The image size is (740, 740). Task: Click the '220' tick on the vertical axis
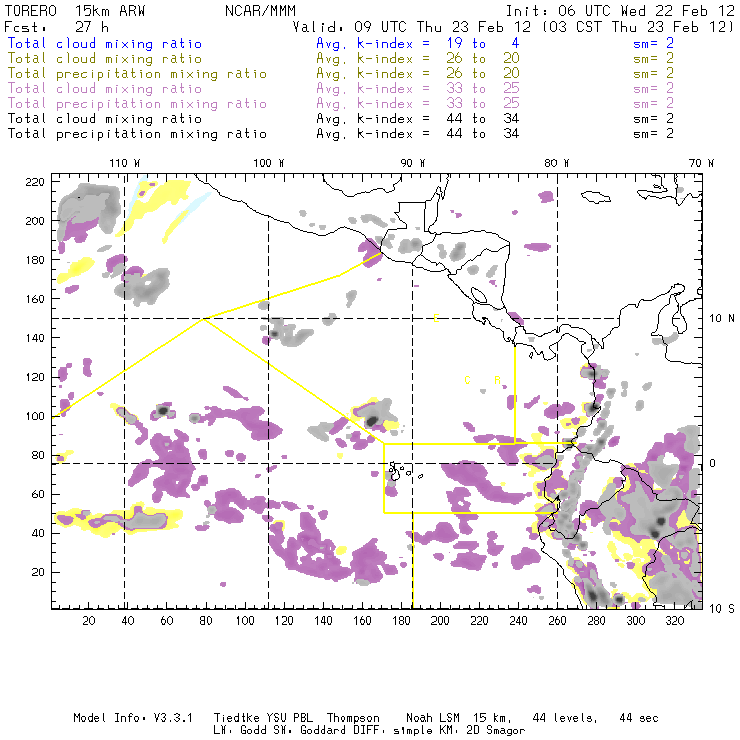[x=35, y=182]
